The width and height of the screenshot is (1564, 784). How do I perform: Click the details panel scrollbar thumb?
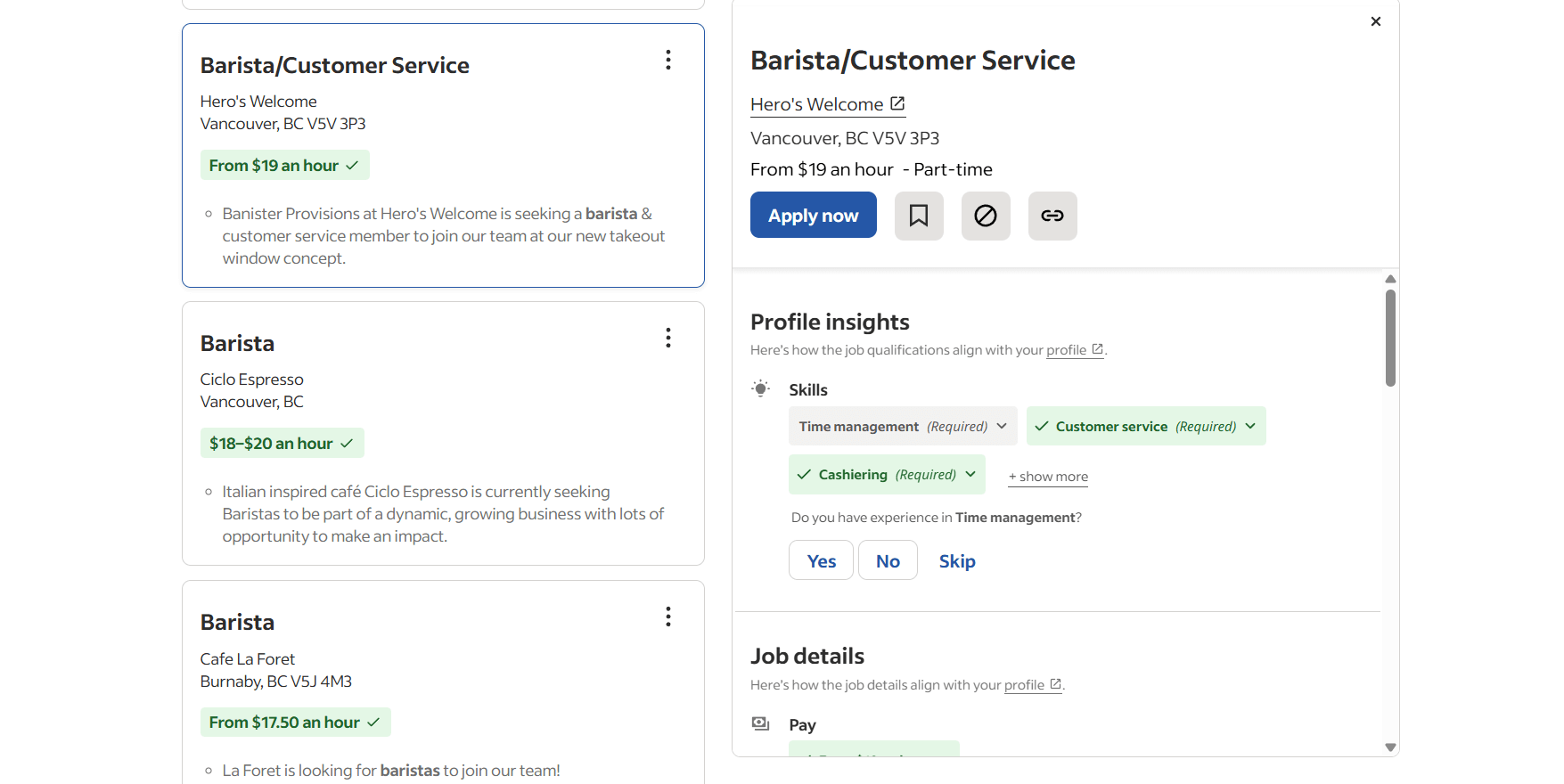(x=1390, y=338)
